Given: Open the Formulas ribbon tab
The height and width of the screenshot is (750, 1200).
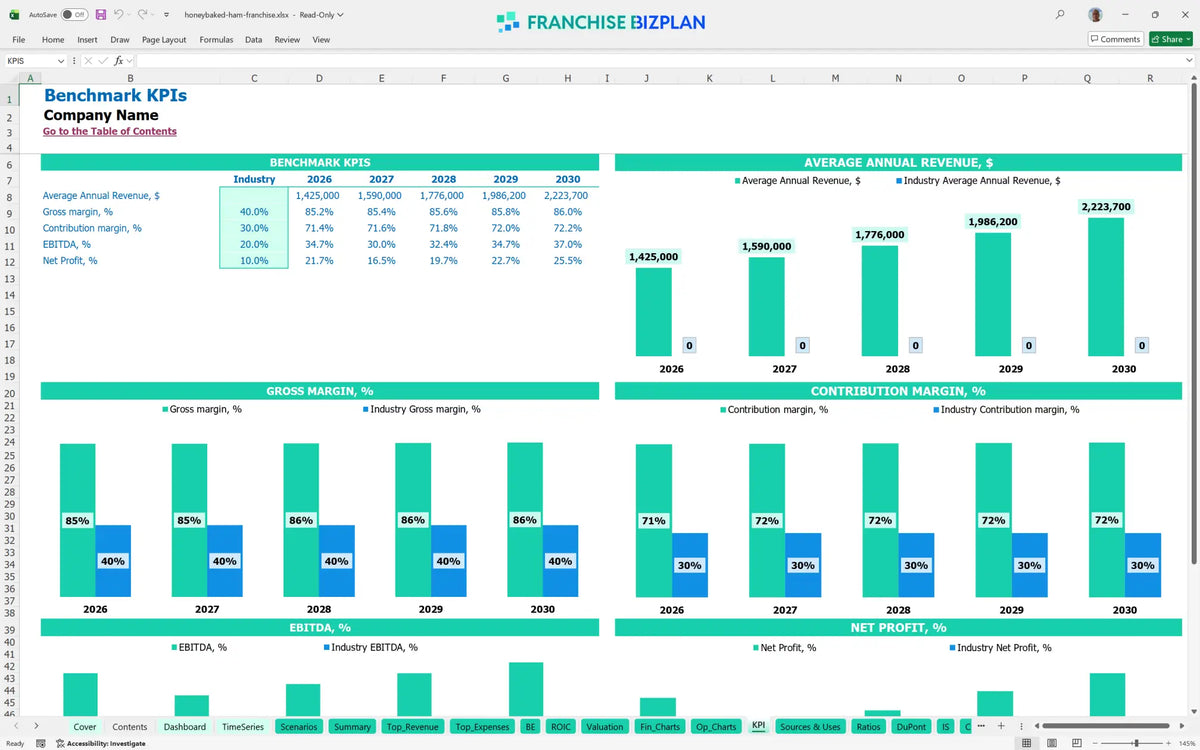Looking at the screenshot, I should [x=216, y=40].
